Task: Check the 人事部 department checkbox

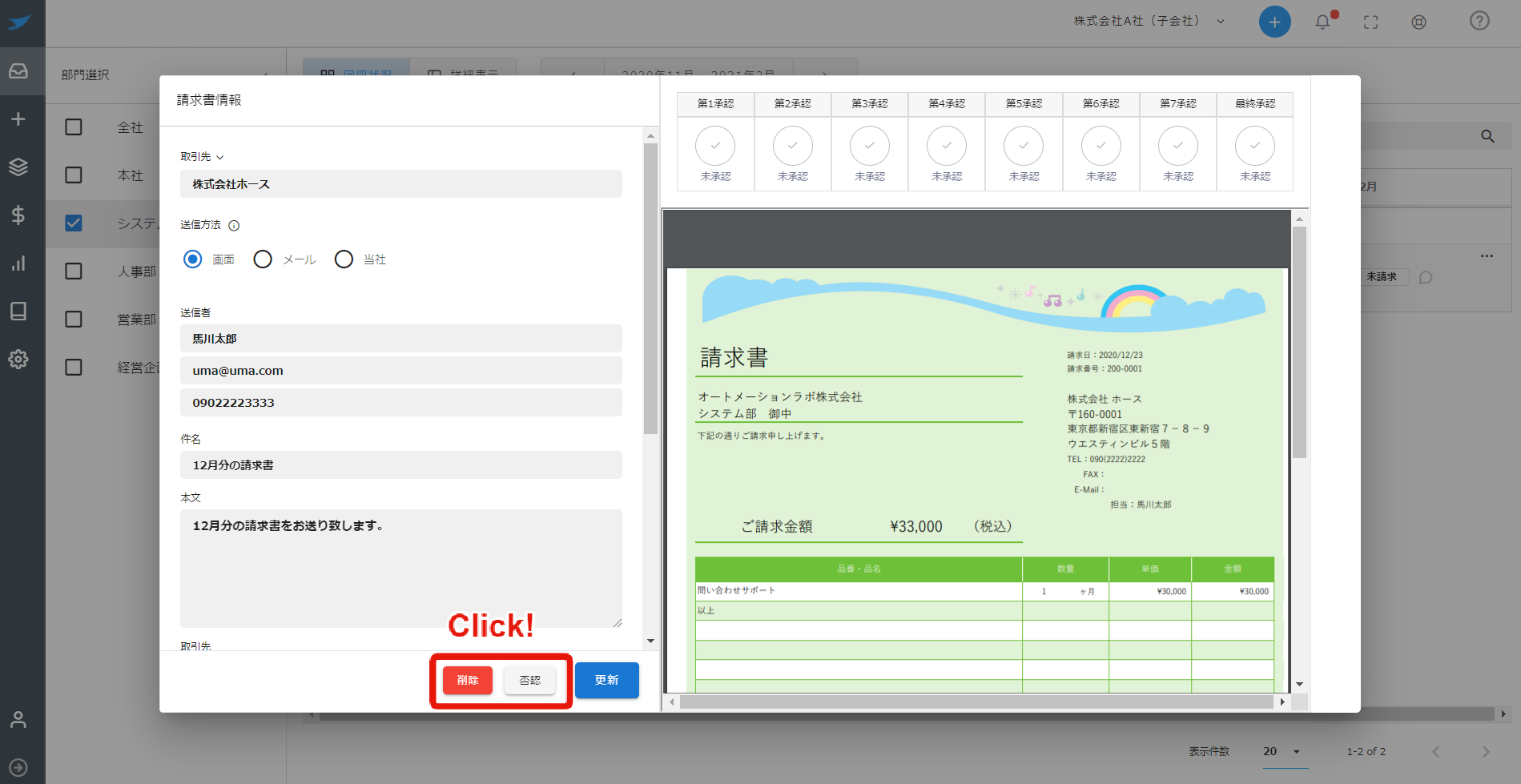Action: click(x=74, y=271)
